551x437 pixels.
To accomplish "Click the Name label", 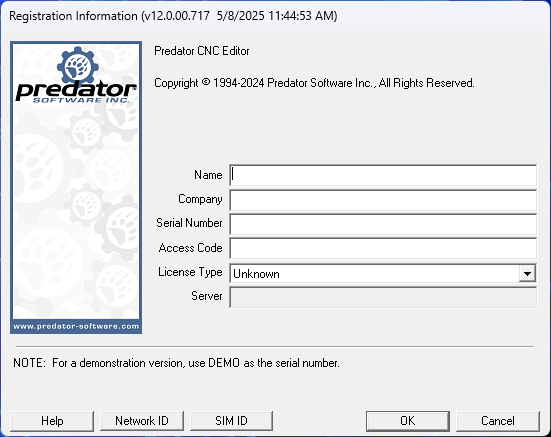I will [x=208, y=175].
